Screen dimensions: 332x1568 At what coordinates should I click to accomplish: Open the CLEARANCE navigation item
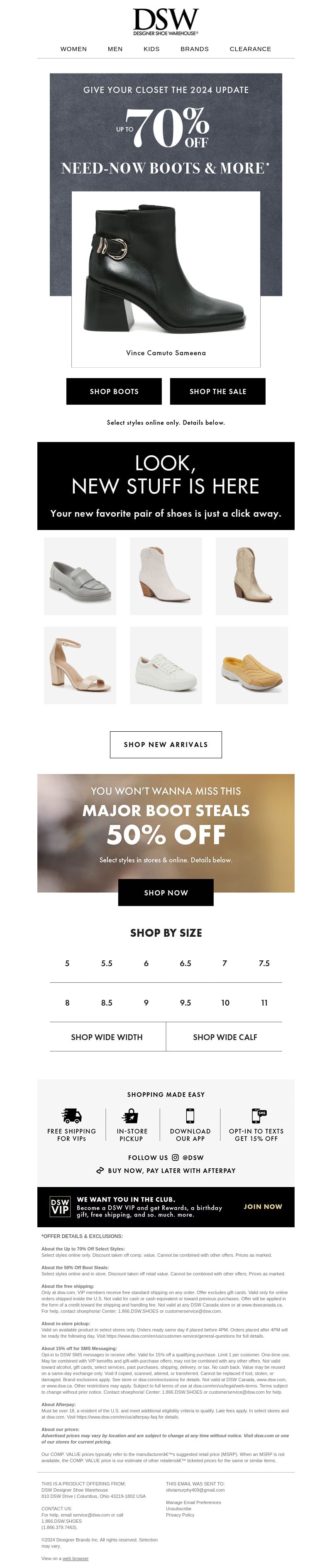pos(250,49)
